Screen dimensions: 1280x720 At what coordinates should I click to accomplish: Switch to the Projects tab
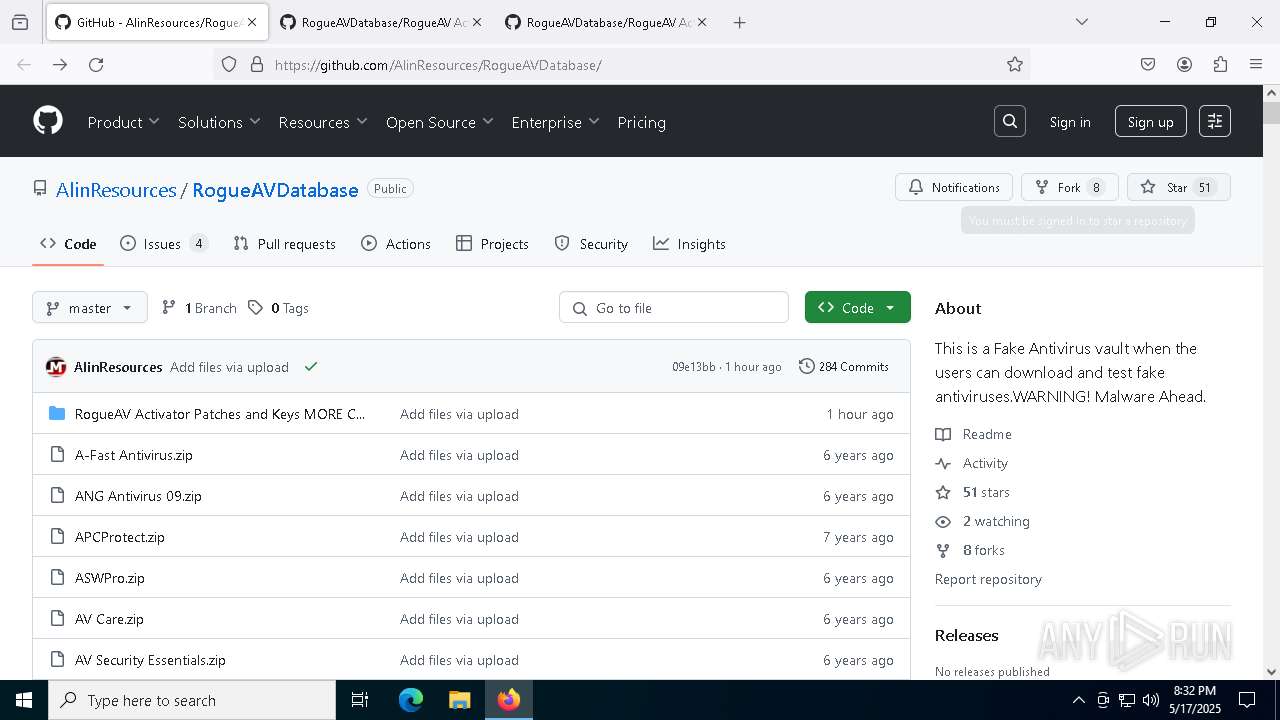[x=492, y=244]
